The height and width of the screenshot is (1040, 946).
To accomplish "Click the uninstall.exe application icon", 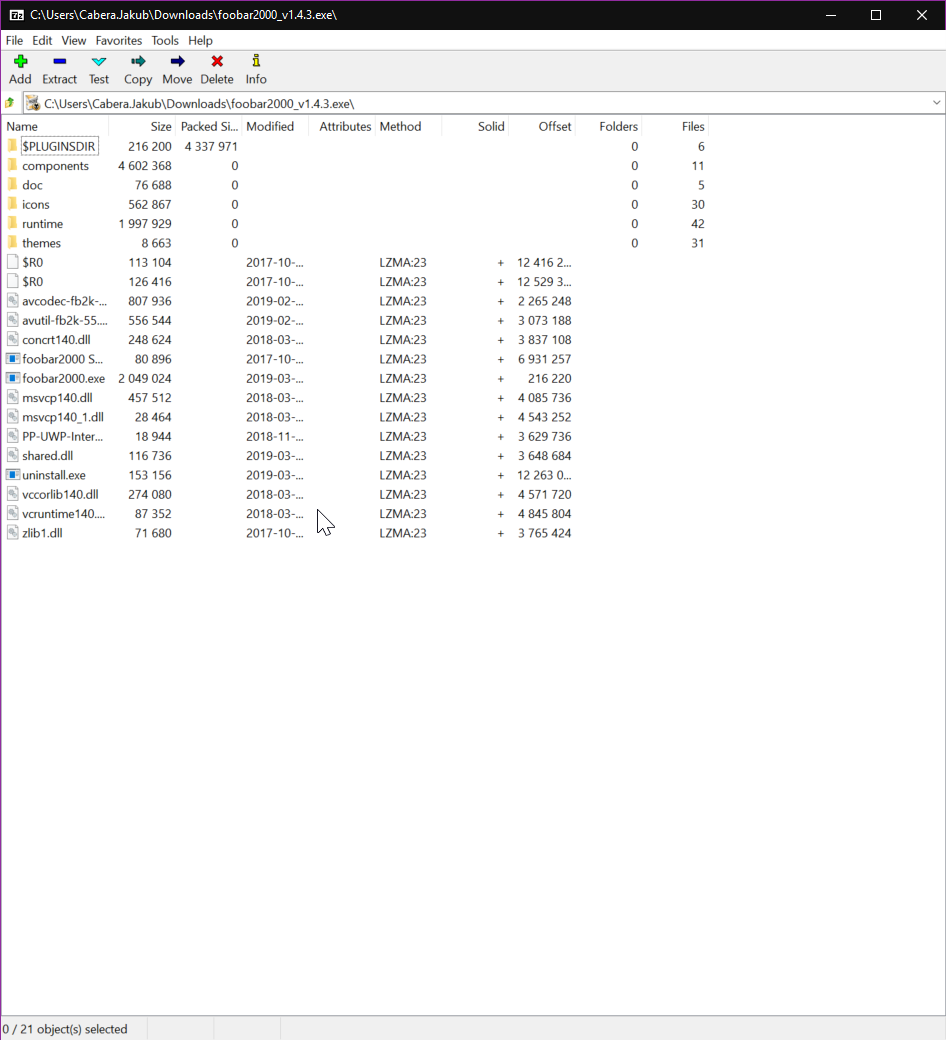I will 13,475.
